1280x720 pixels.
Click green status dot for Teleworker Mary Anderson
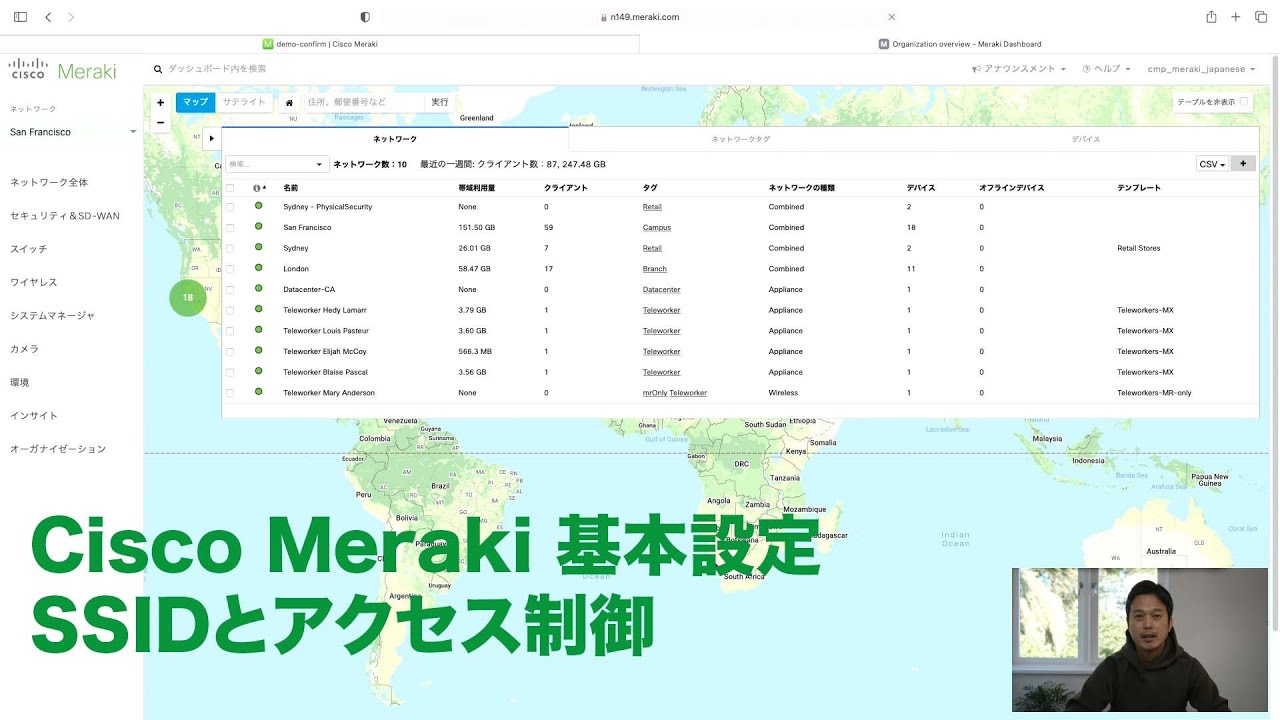coord(258,391)
